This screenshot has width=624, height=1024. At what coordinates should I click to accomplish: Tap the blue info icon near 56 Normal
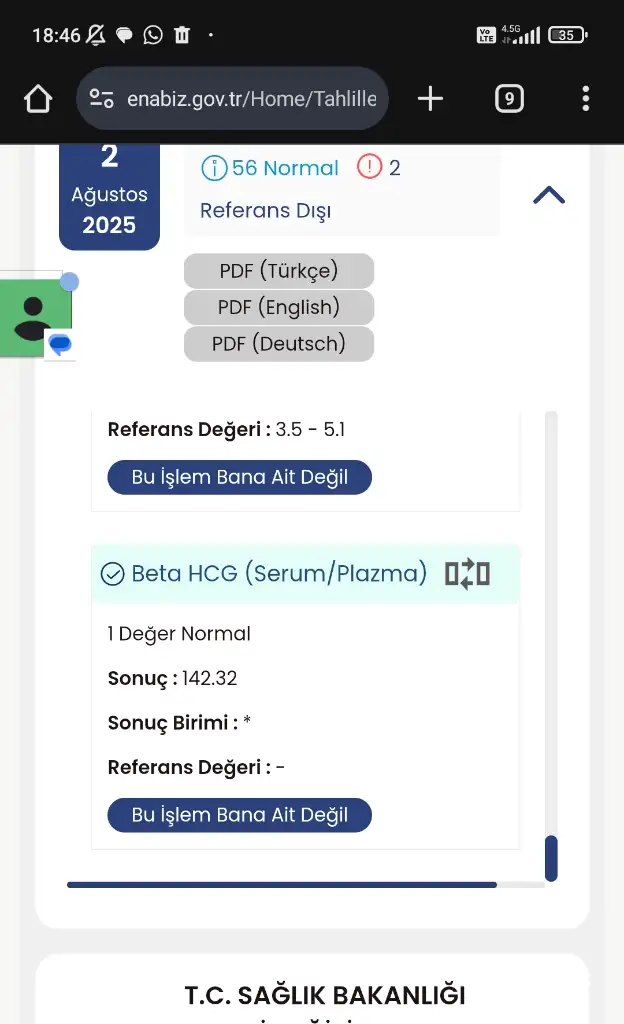(x=214, y=168)
